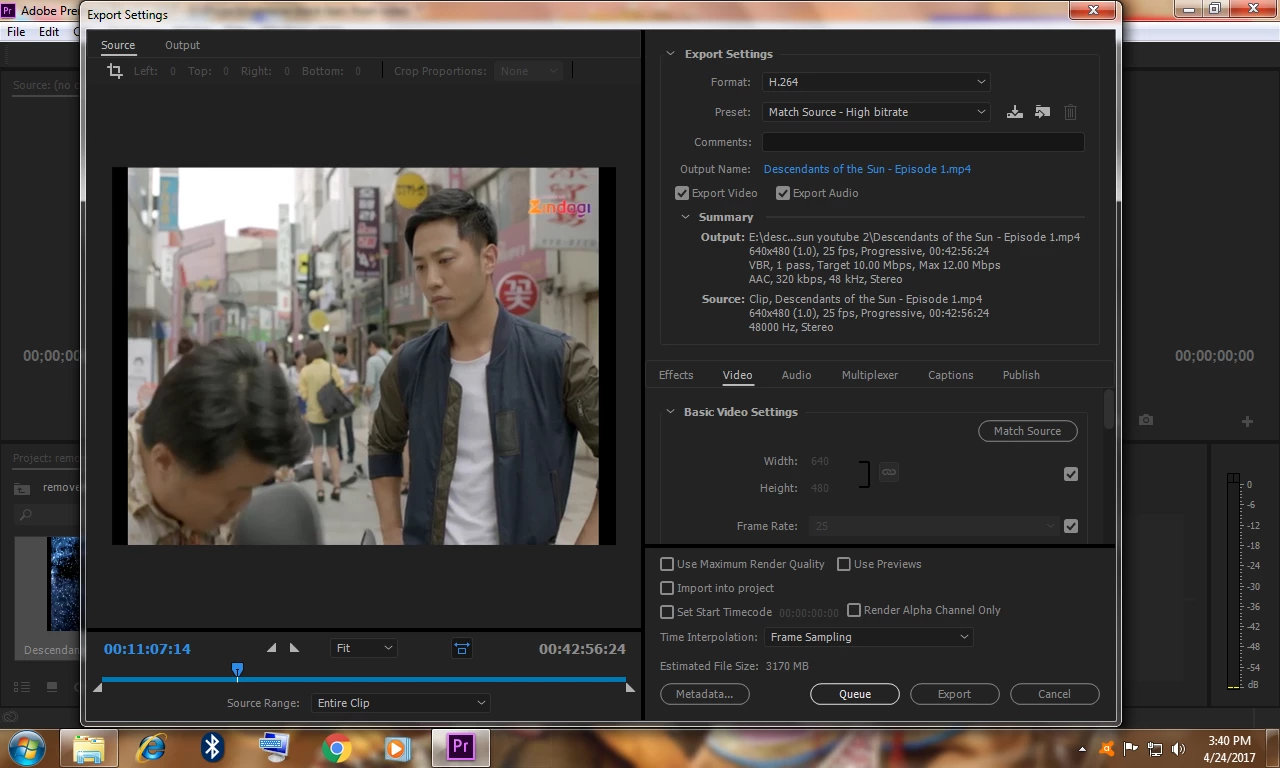Click the Queue button
The height and width of the screenshot is (768, 1280).
click(854, 694)
